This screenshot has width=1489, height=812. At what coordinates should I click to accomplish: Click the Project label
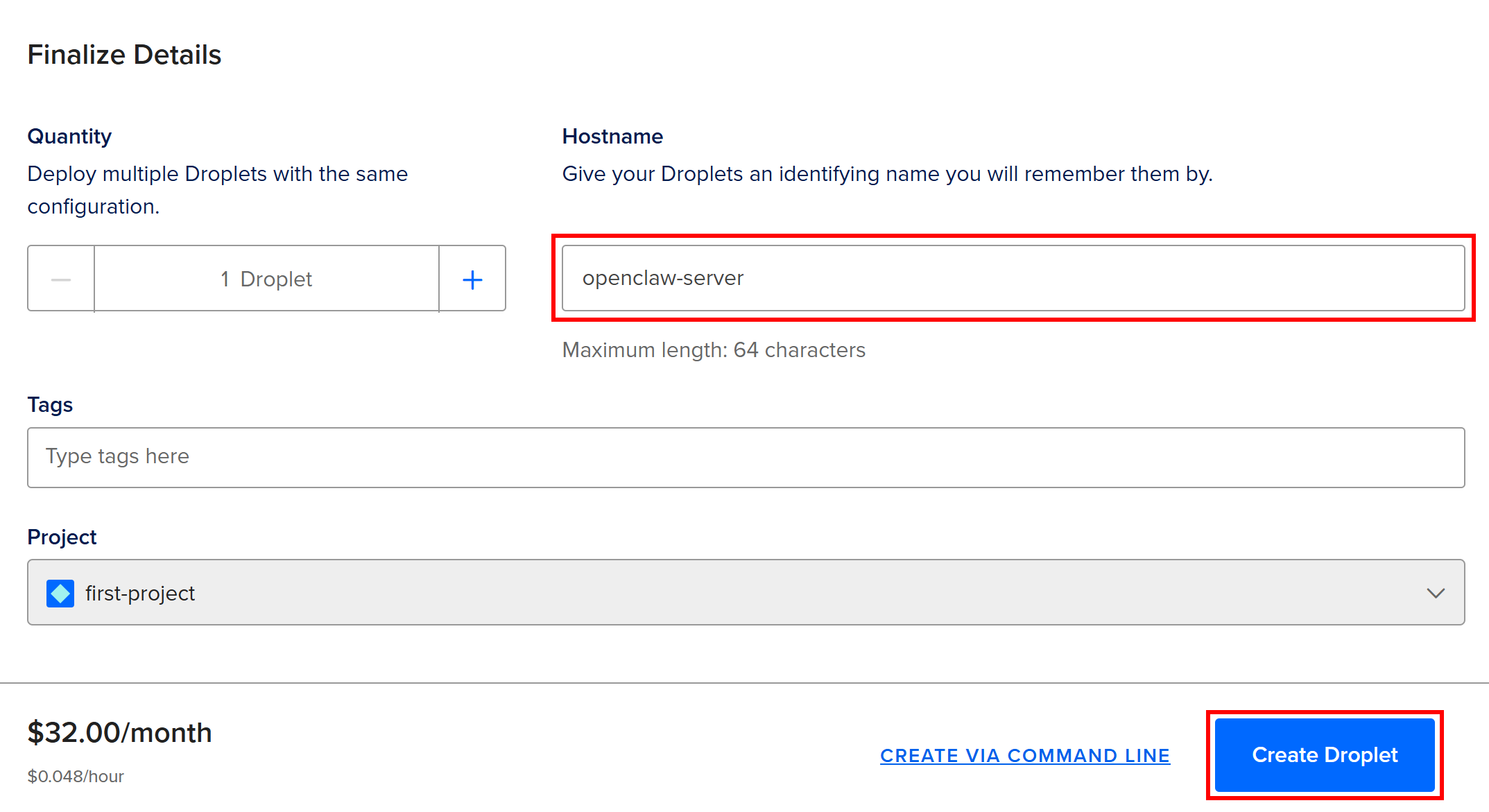62,537
